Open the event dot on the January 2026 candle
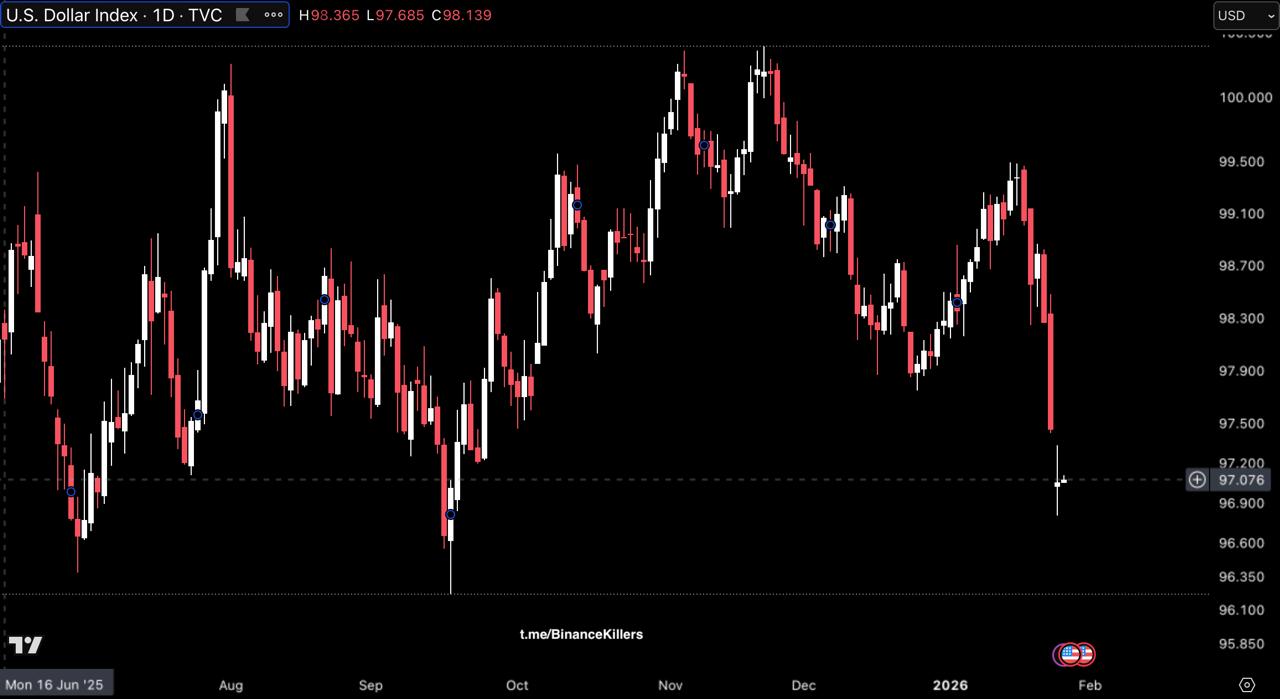1280x699 pixels. pyautogui.click(x=956, y=302)
